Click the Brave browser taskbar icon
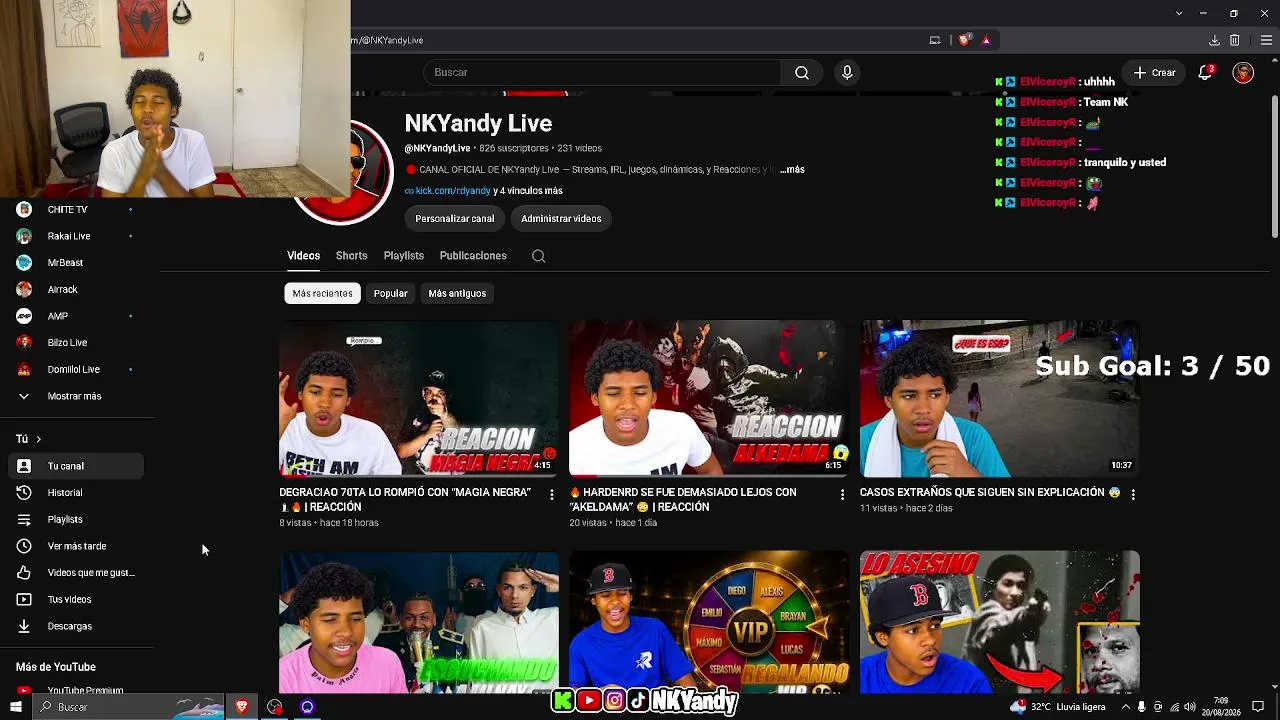Screen dimensions: 1280x720 pos(241,707)
